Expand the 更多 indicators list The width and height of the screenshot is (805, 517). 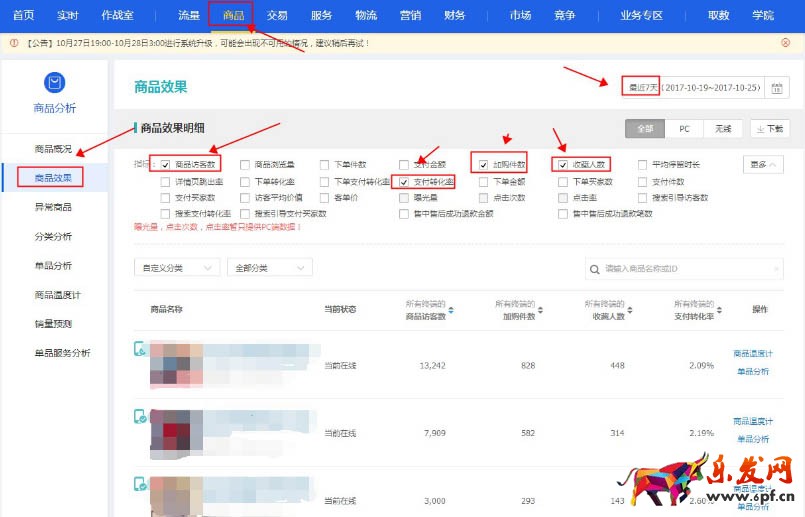(x=762, y=164)
